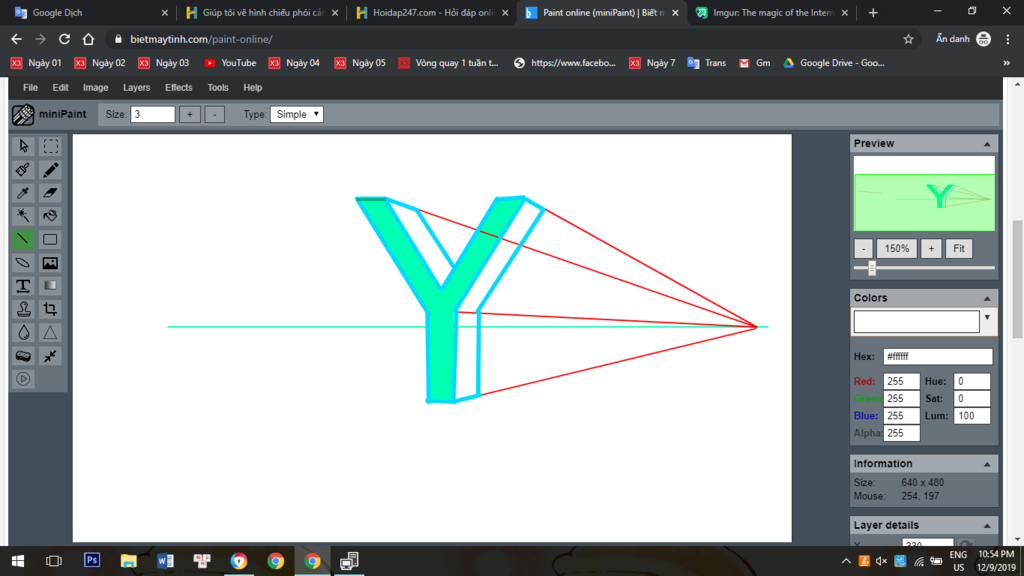Image resolution: width=1024 pixels, height=576 pixels.
Task: Open the line Type dropdown
Action: (297, 114)
